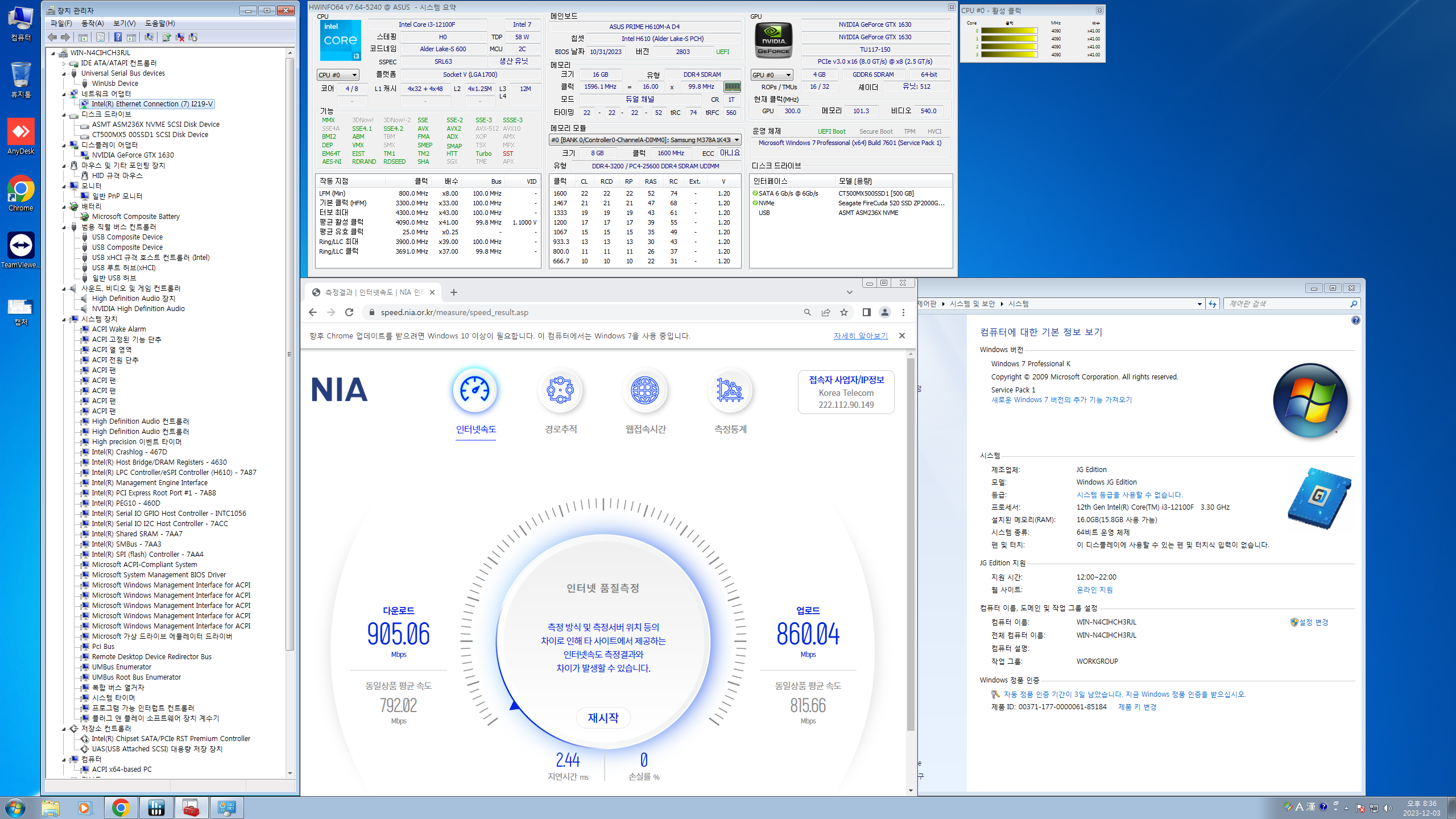
Task: Click 자세히 알아보기 link in Chrome banner
Action: [861, 336]
